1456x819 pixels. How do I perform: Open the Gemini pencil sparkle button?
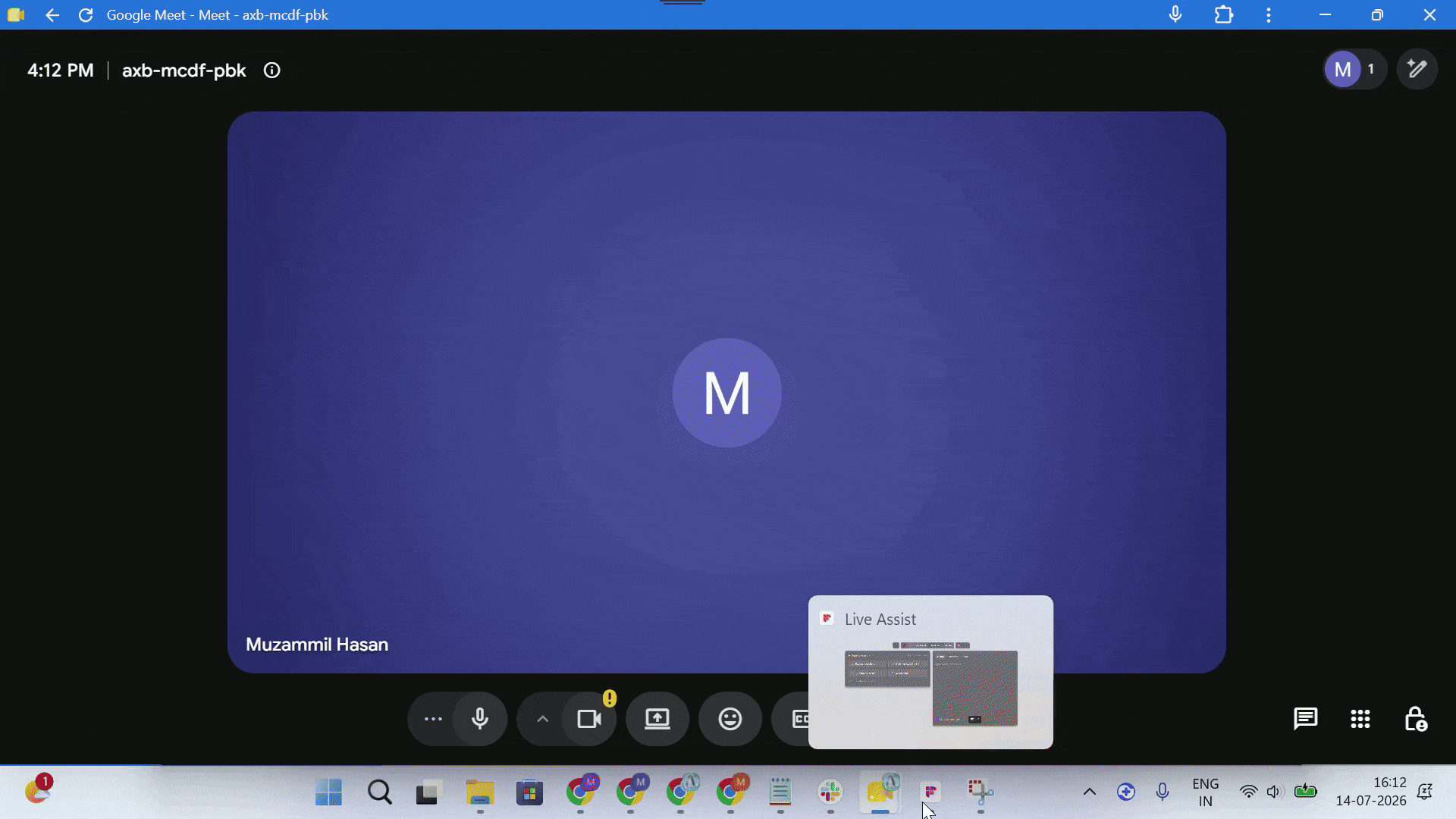[x=1417, y=70]
